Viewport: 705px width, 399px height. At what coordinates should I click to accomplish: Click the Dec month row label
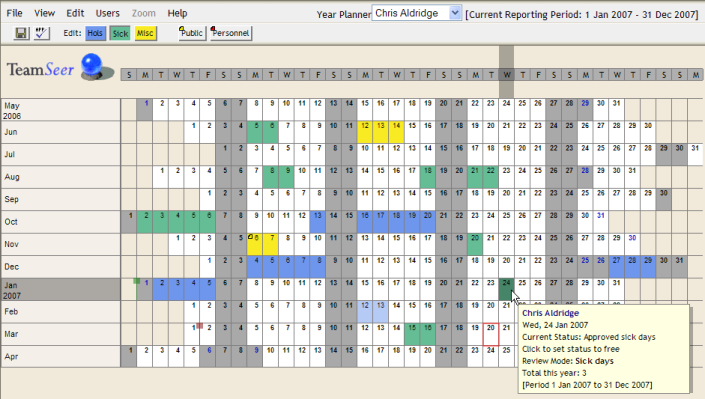pyautogui.click(x=61, y=267)
